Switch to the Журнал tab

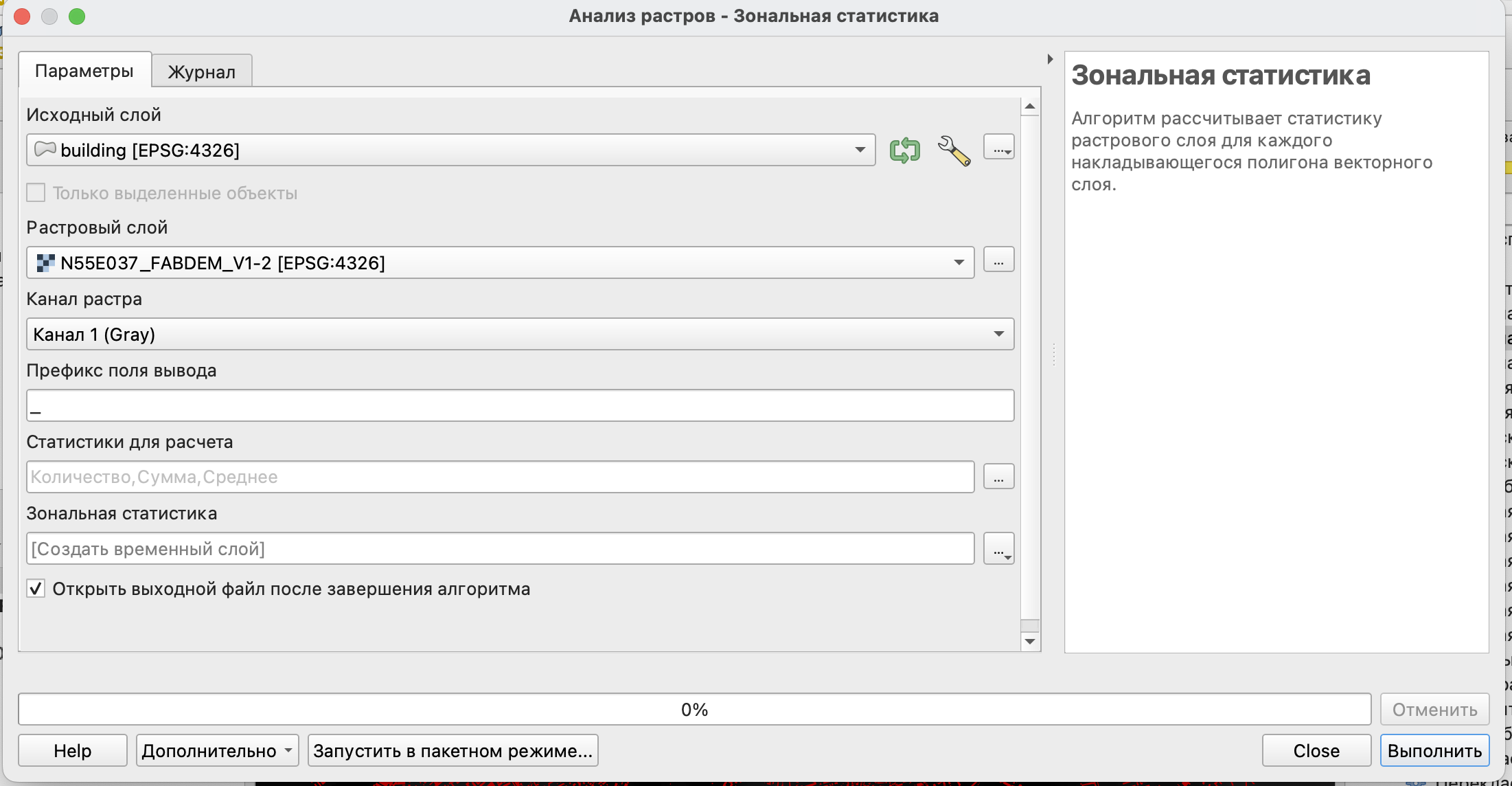click(201, 71)
